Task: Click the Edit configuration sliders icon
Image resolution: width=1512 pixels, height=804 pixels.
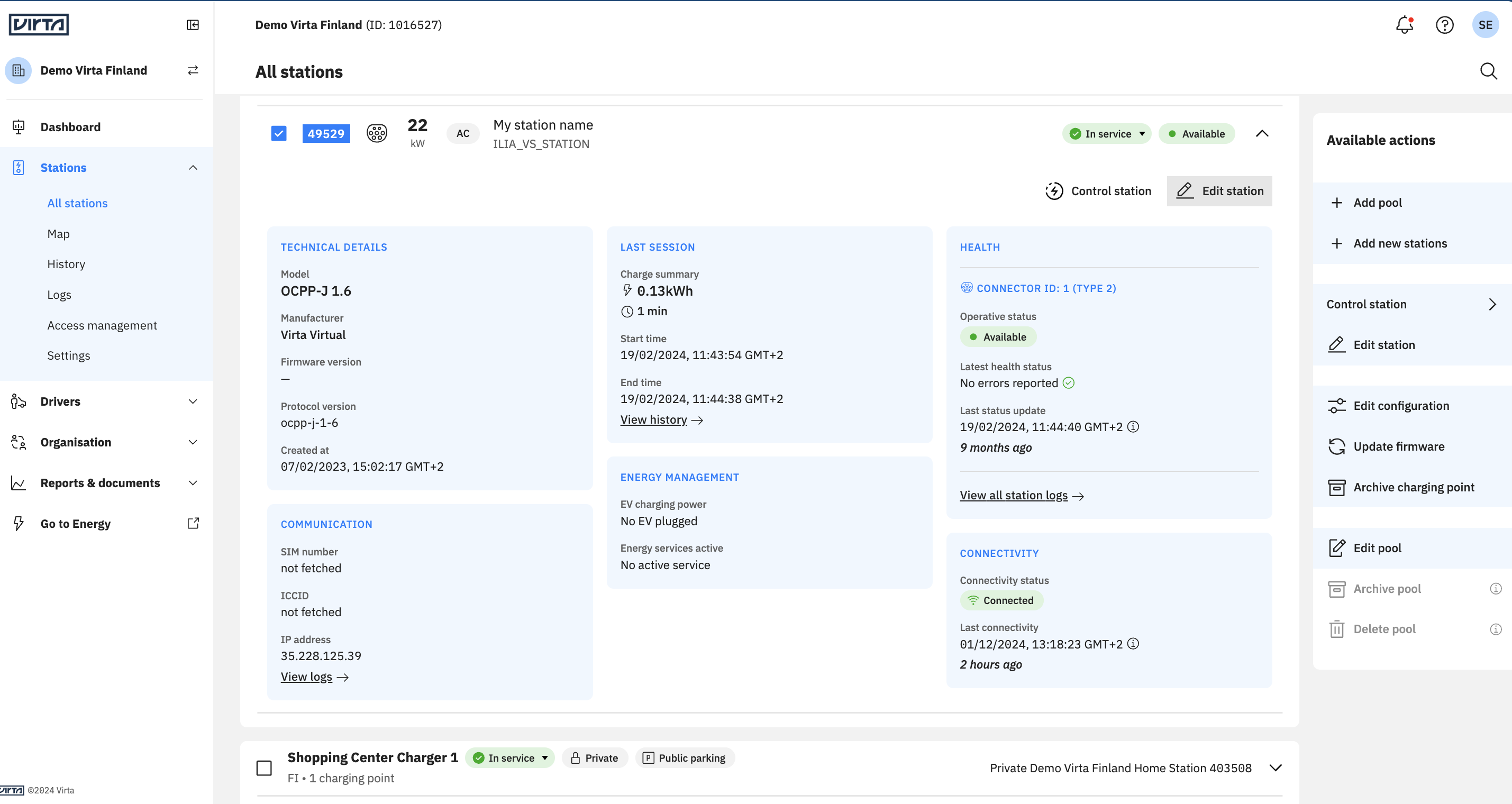Action: 1336,406
